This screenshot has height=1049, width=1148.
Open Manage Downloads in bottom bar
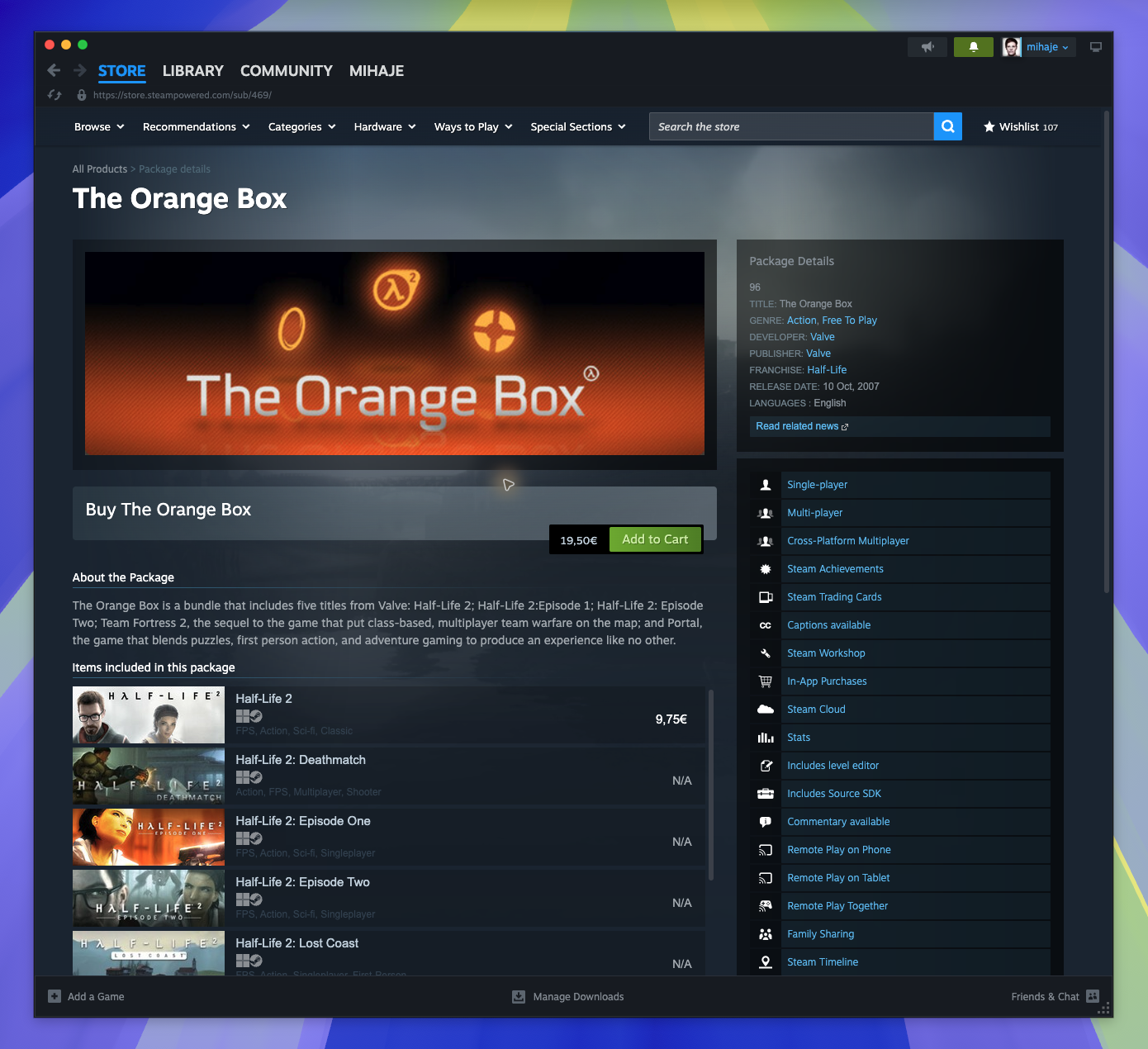[568, 996]
